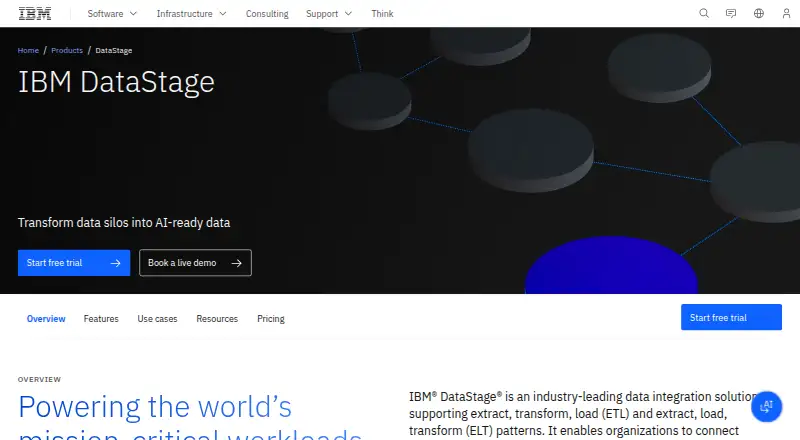Click arrow on Book a live demo

tap(236, 263)
